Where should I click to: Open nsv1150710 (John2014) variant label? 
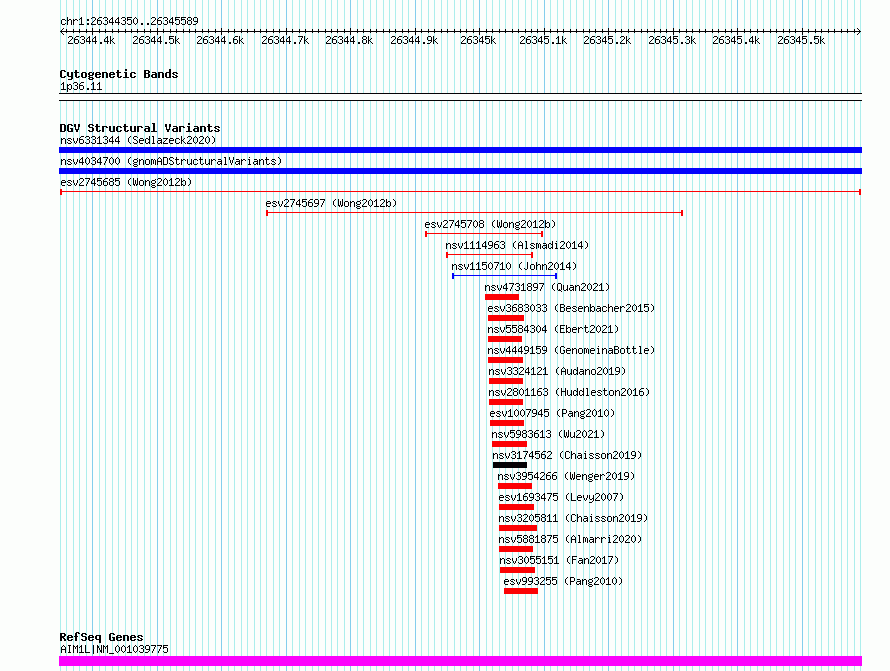pyautogui.click(x=514, y=266)
